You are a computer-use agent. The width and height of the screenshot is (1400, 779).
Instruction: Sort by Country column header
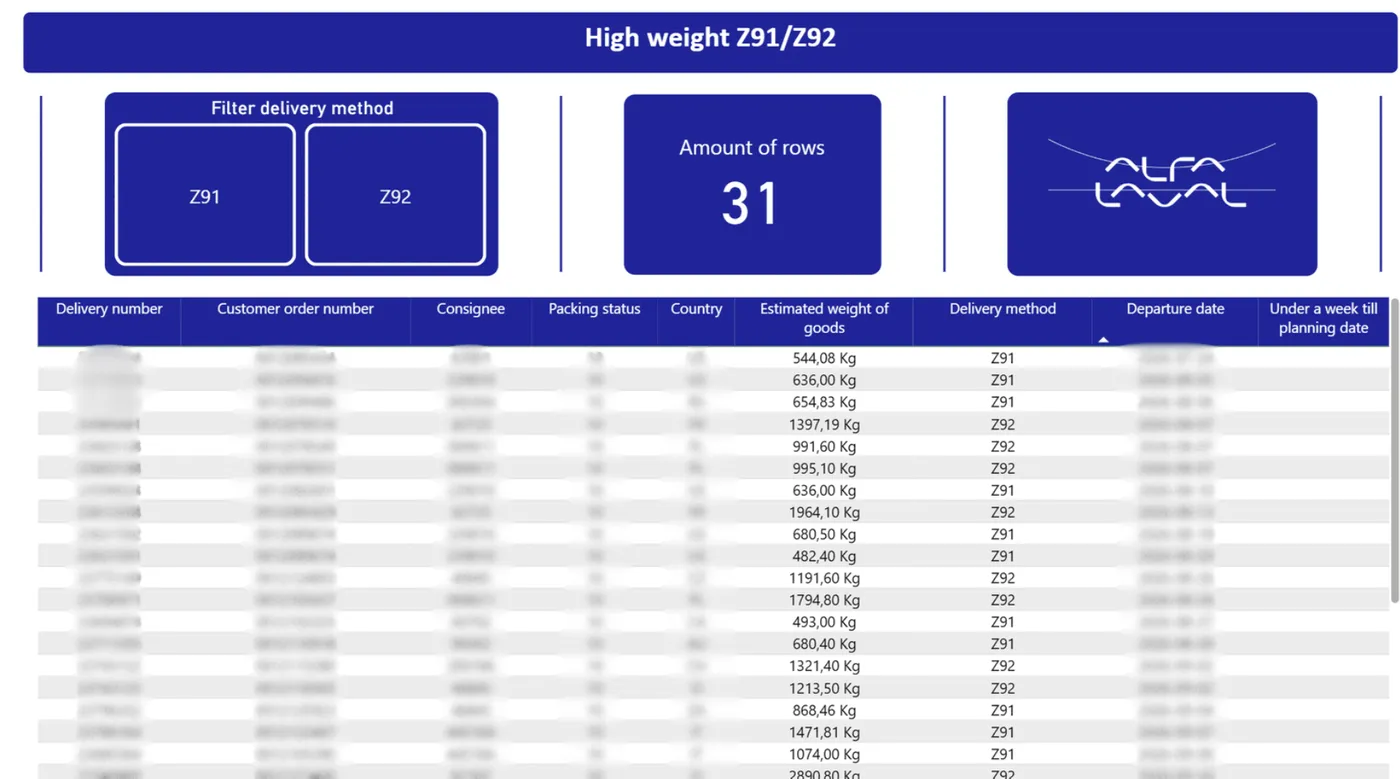point(696,321)
